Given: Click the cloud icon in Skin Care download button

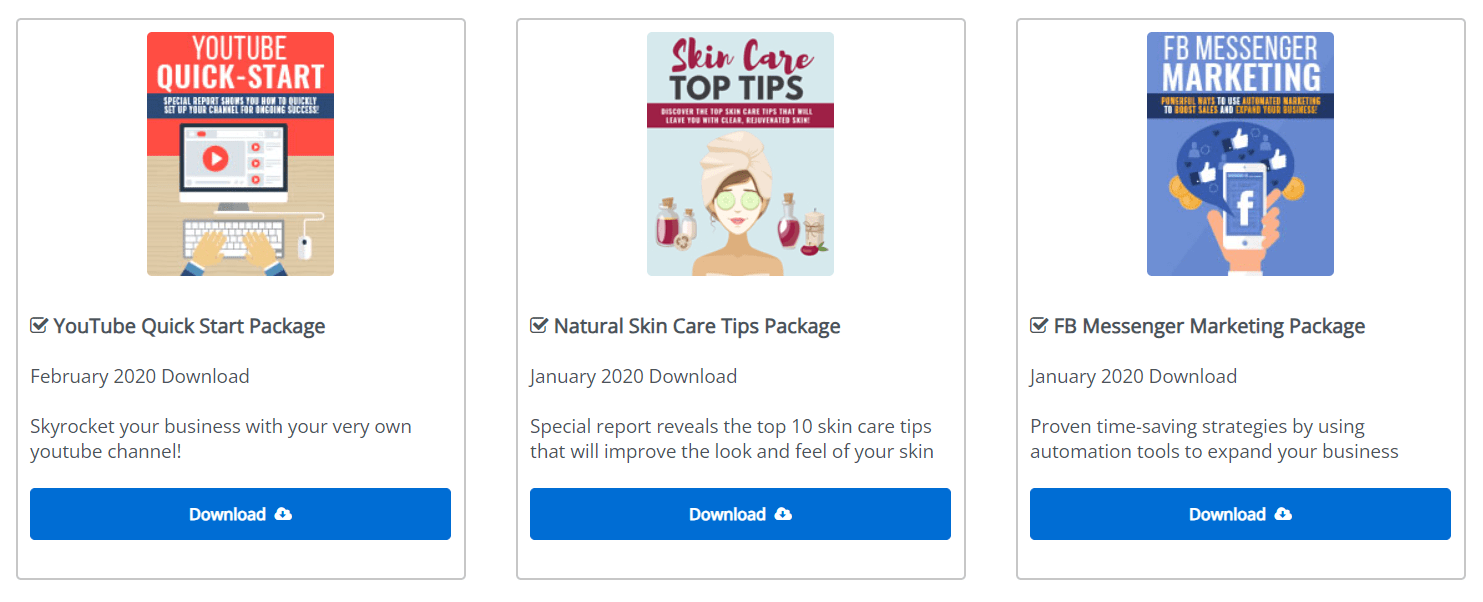Looking at the screenshot, I should point(783,514).
